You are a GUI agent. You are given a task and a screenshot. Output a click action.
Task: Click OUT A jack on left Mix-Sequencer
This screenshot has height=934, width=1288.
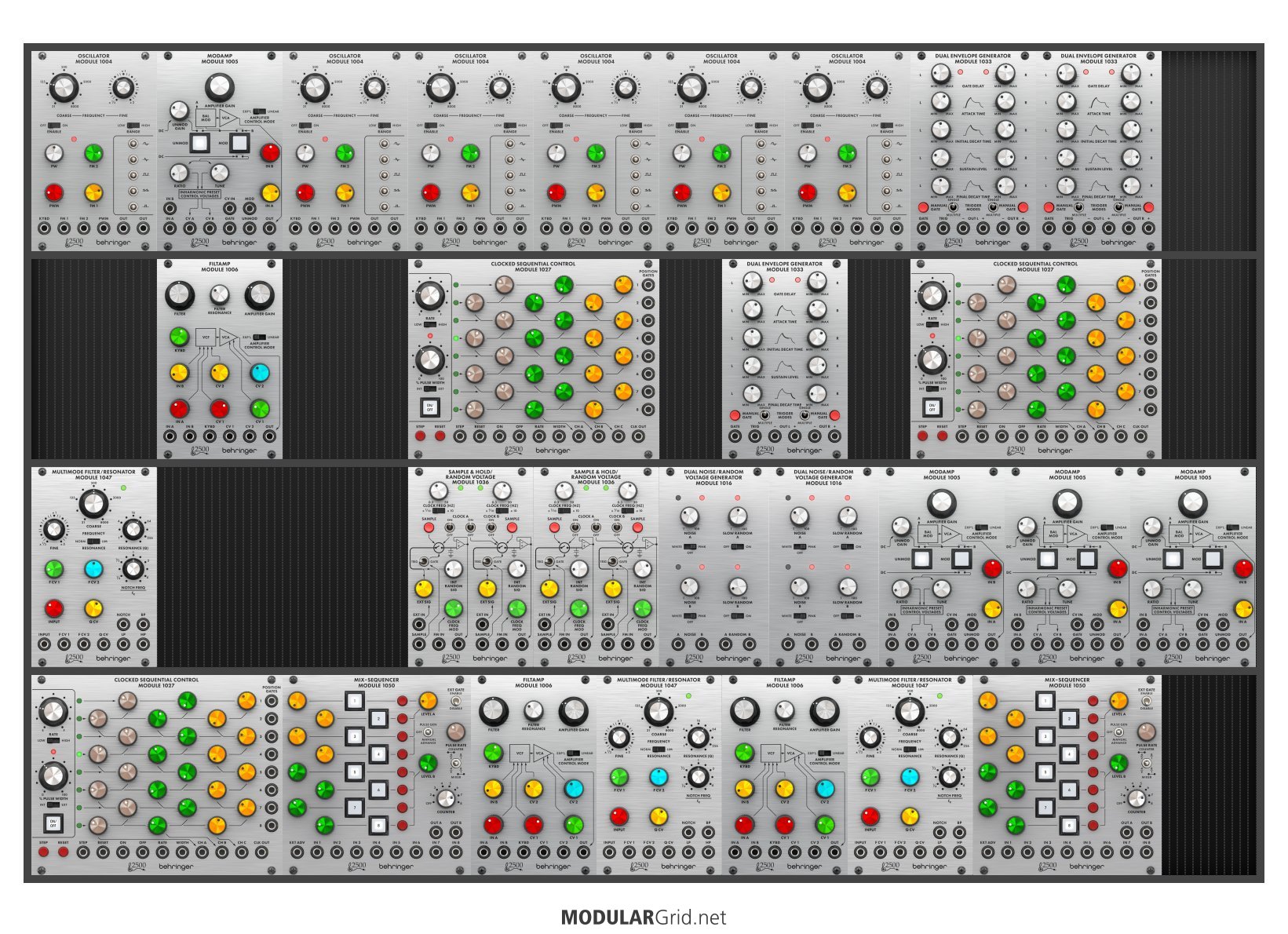pyautogui.click(x=436, y=833)
